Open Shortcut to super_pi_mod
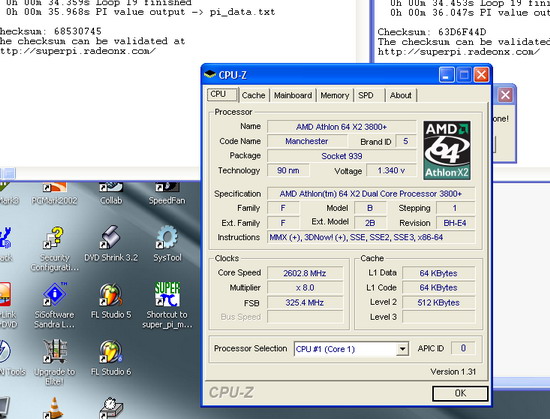This screenshot has width=550, height=419. (167, 306)
